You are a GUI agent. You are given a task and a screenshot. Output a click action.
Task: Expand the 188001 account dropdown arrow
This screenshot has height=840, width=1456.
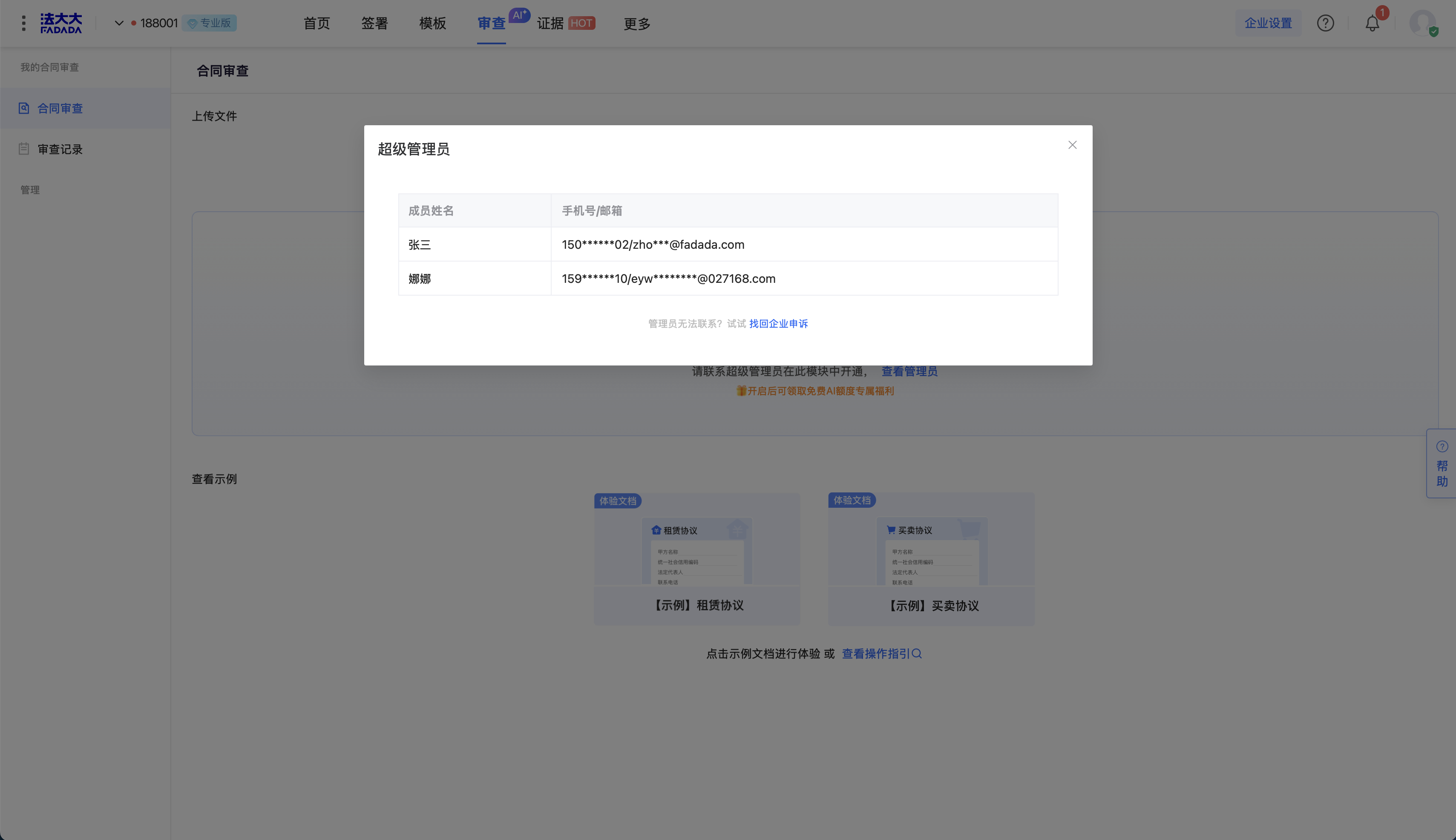[x=119, y=23]
